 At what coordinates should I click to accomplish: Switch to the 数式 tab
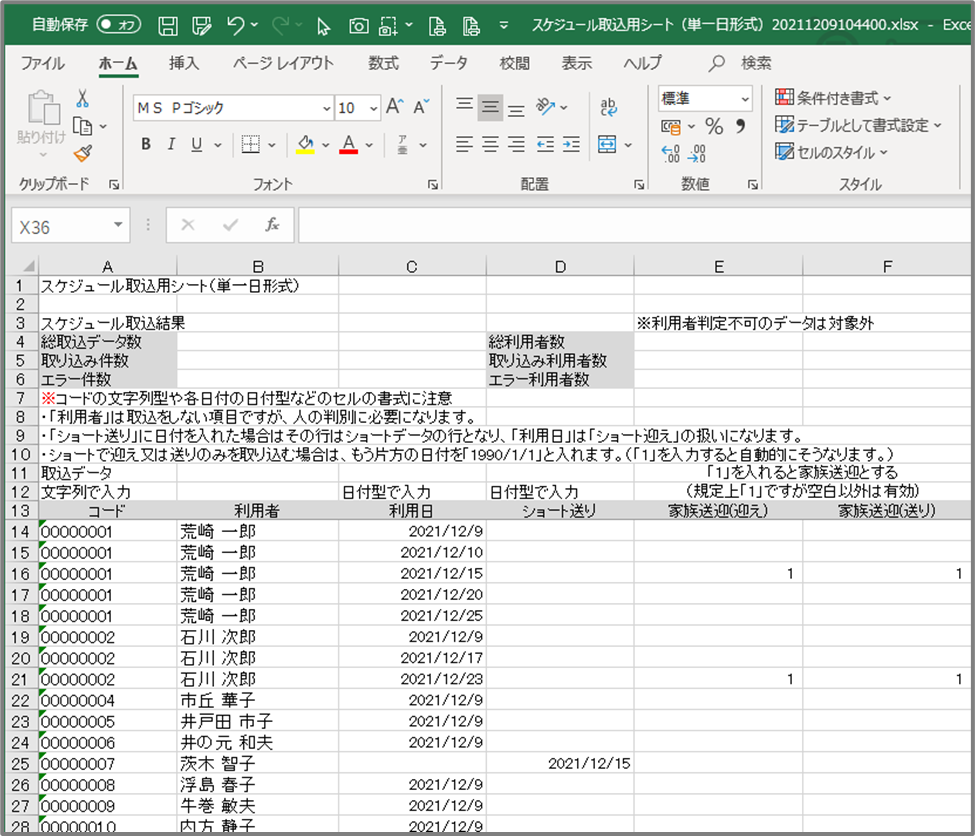(x=383, y=63)
